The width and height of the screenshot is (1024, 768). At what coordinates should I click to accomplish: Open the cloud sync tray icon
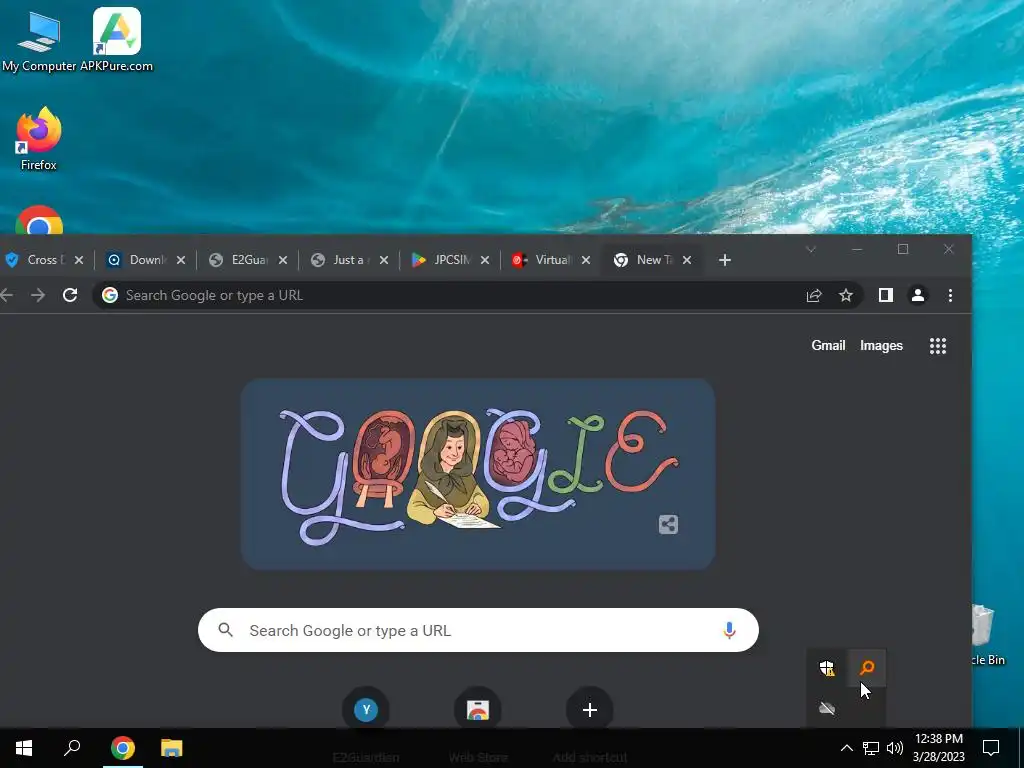(x=827, y=708)
